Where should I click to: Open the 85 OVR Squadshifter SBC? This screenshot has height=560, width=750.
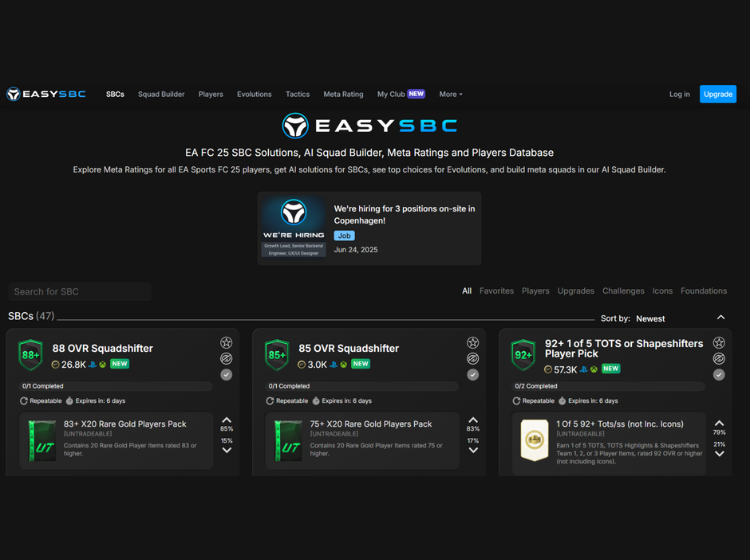(x=348, y=348)
